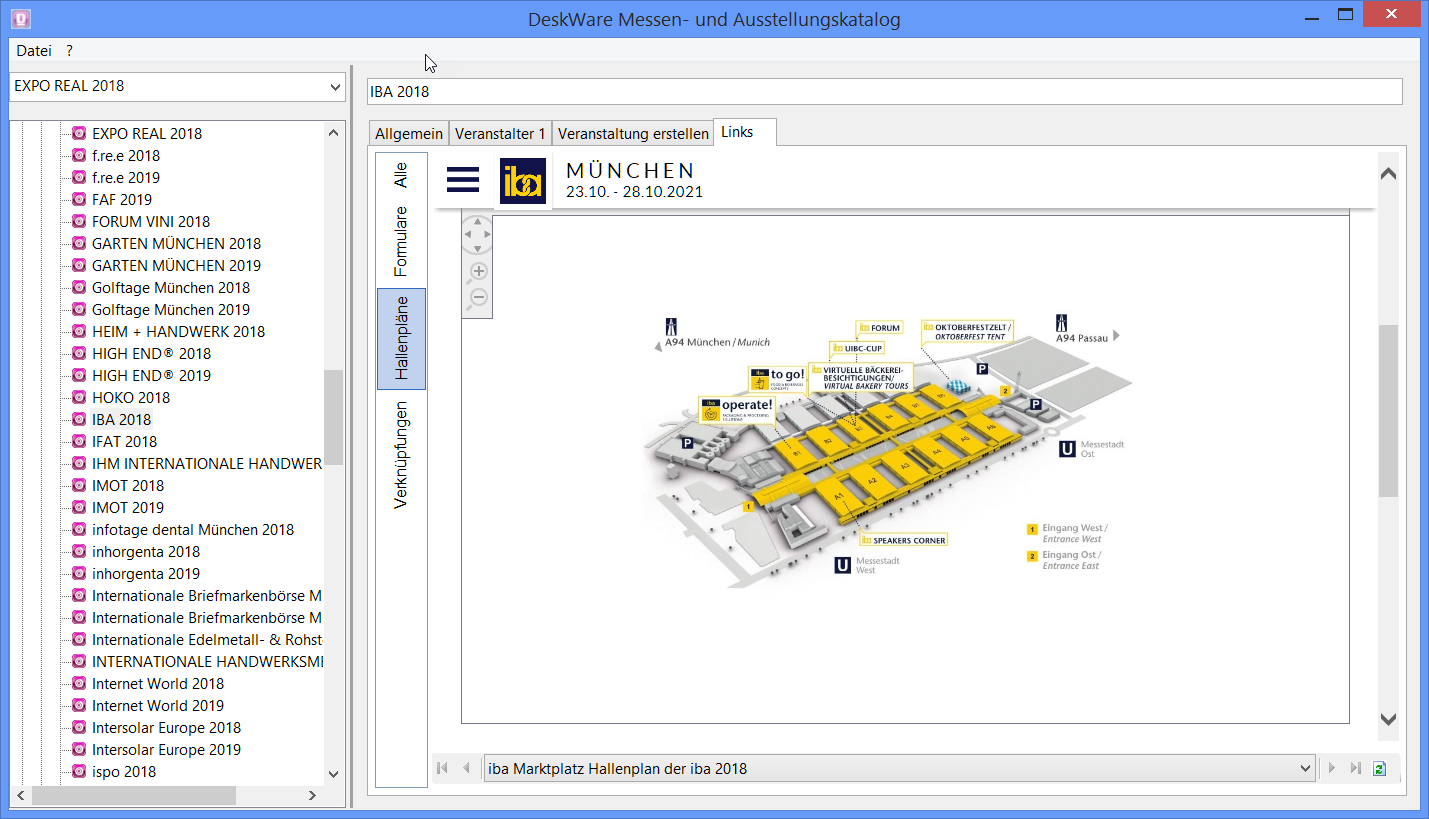Select HIGH END® 2019 in tree
The image size is (1429, 819).
coord(152,375)
